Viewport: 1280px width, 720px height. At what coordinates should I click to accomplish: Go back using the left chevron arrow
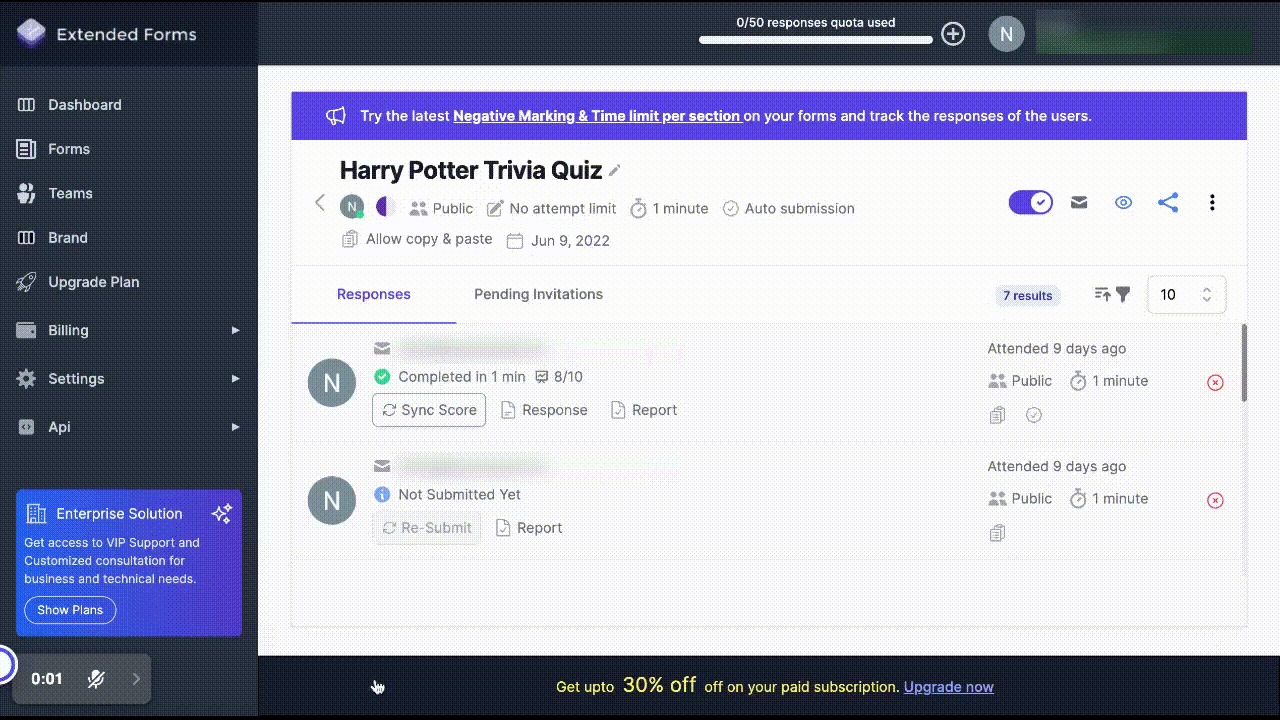coord(320,203)
